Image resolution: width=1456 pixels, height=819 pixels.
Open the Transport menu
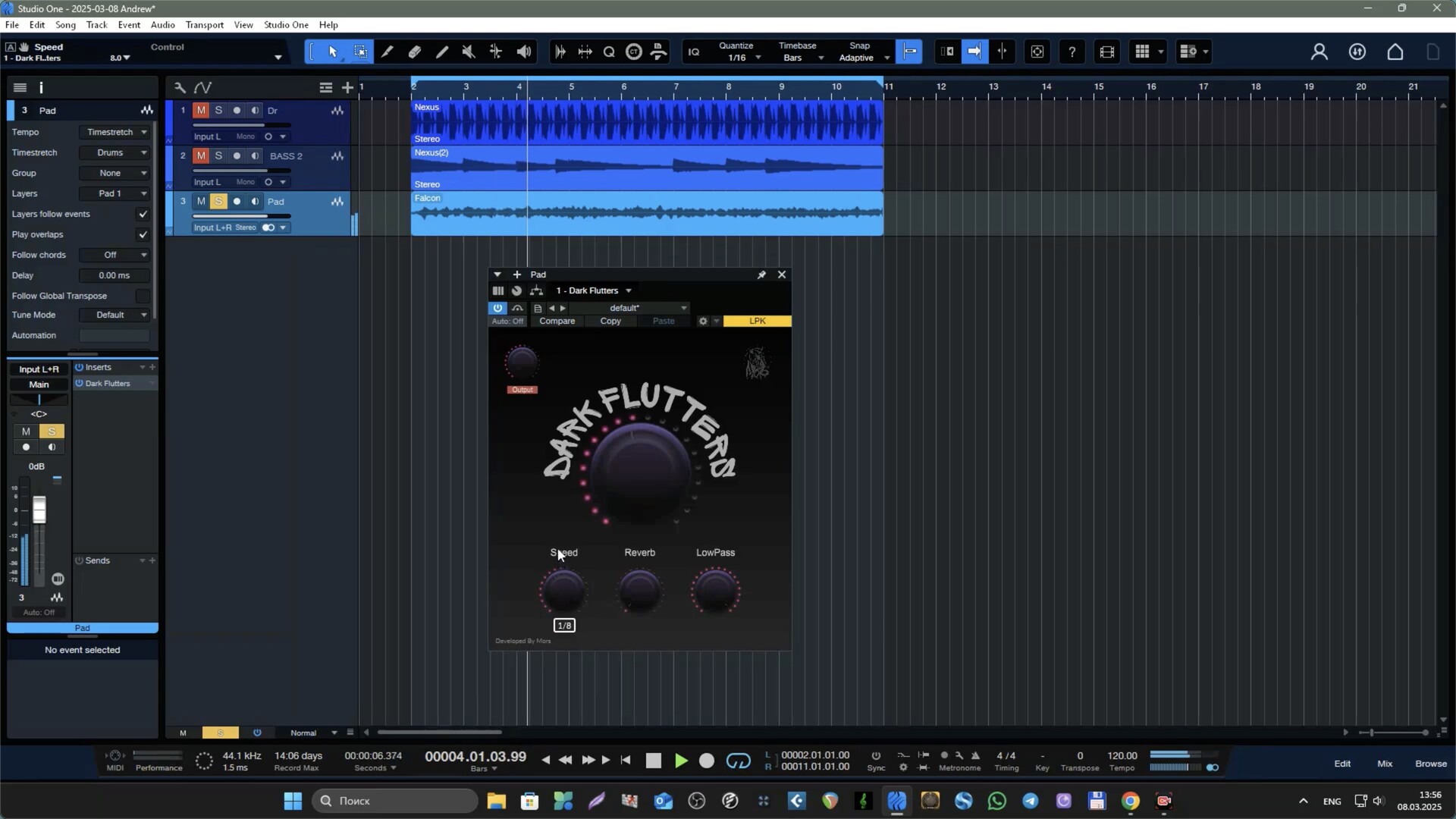[205, 25]
